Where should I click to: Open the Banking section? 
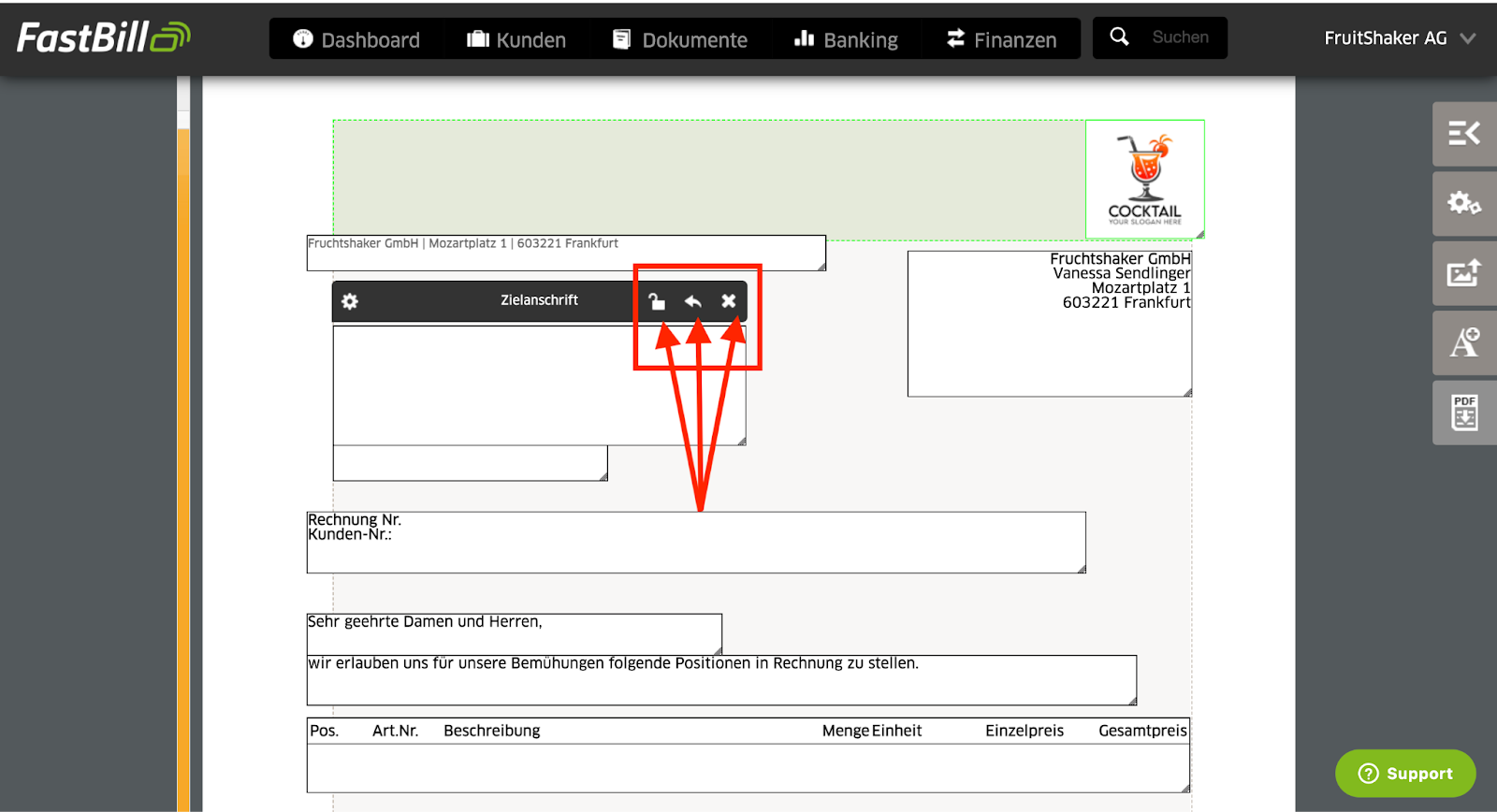coord(846,39)
